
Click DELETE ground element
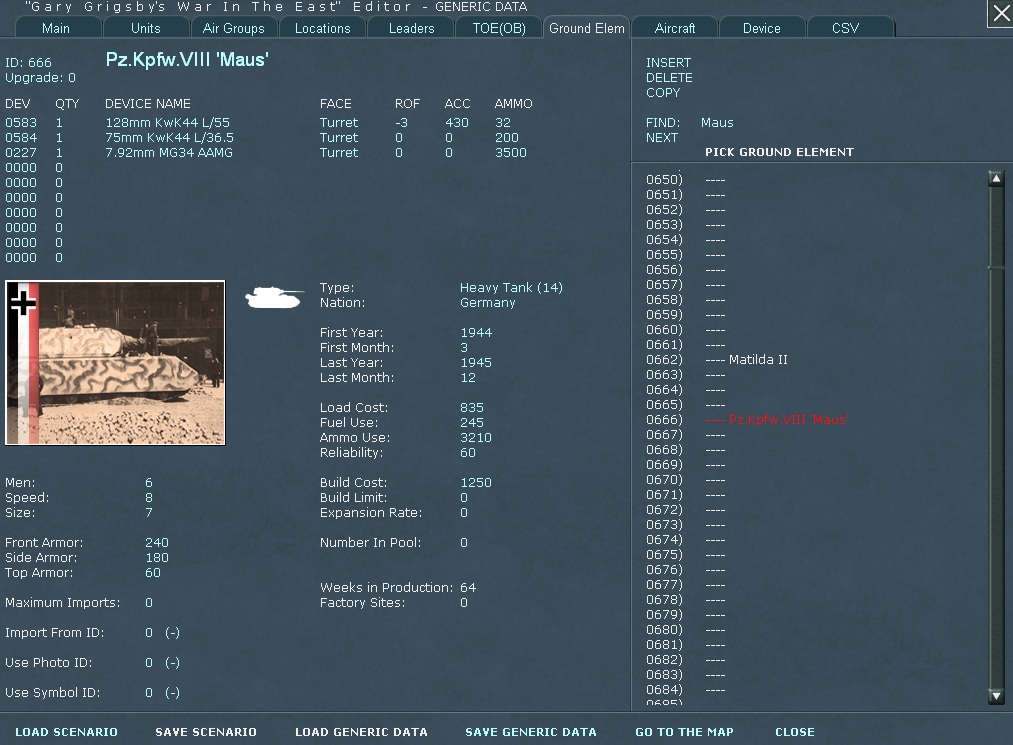tap(669, 78)
